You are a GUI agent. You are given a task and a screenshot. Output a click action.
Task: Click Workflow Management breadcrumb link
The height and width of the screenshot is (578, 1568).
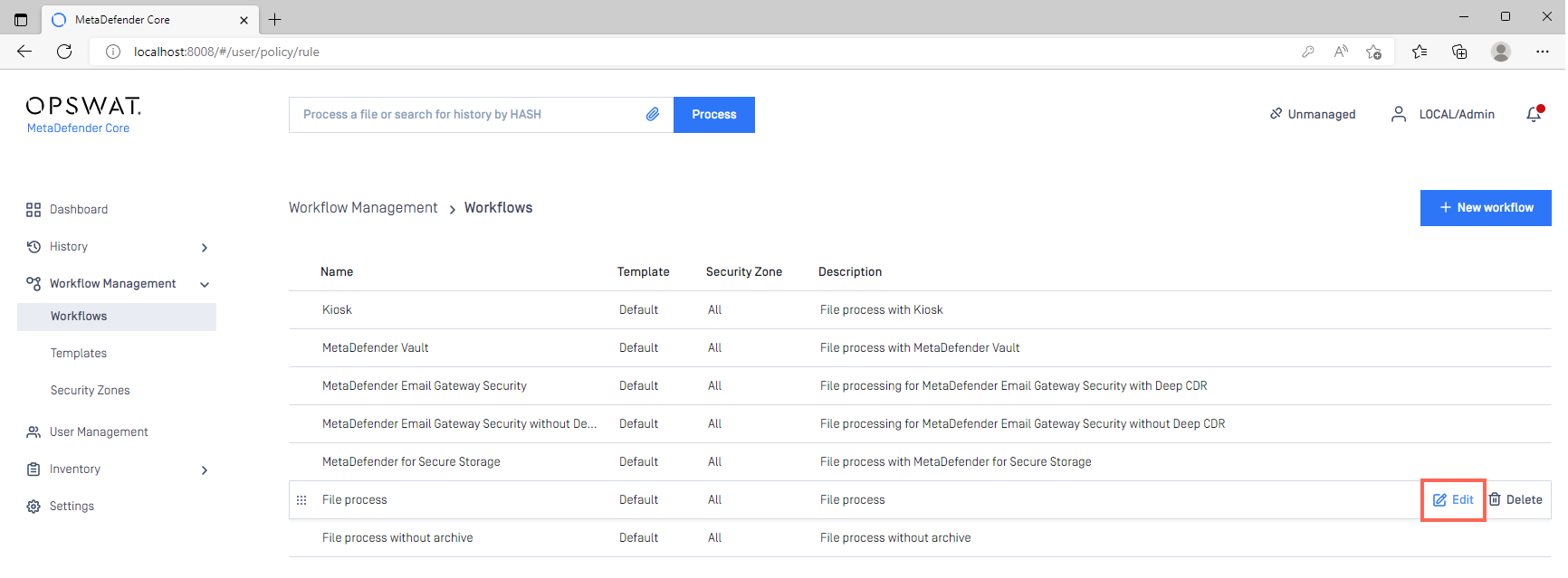pos(363,208)
